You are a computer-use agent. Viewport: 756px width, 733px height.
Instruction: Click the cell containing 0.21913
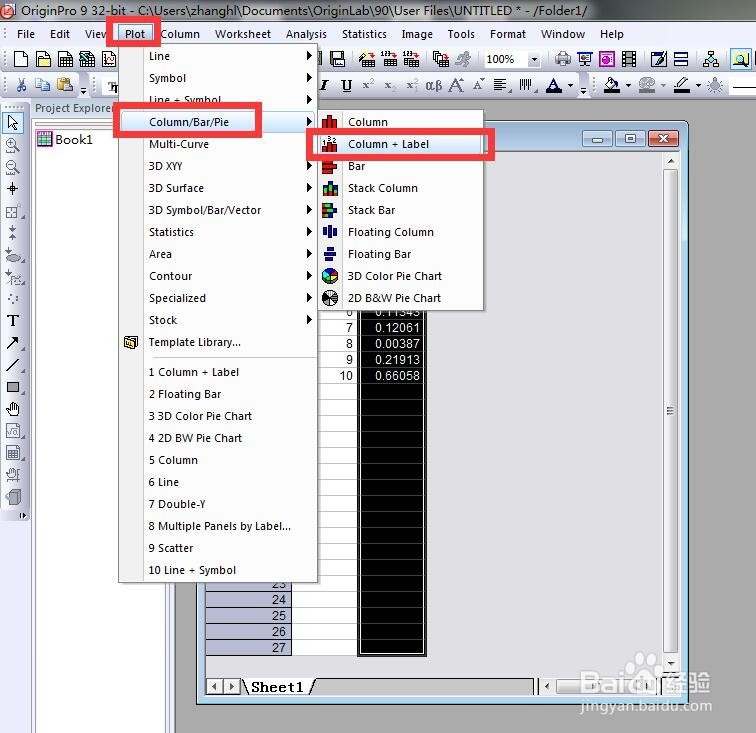coord(391,360)
